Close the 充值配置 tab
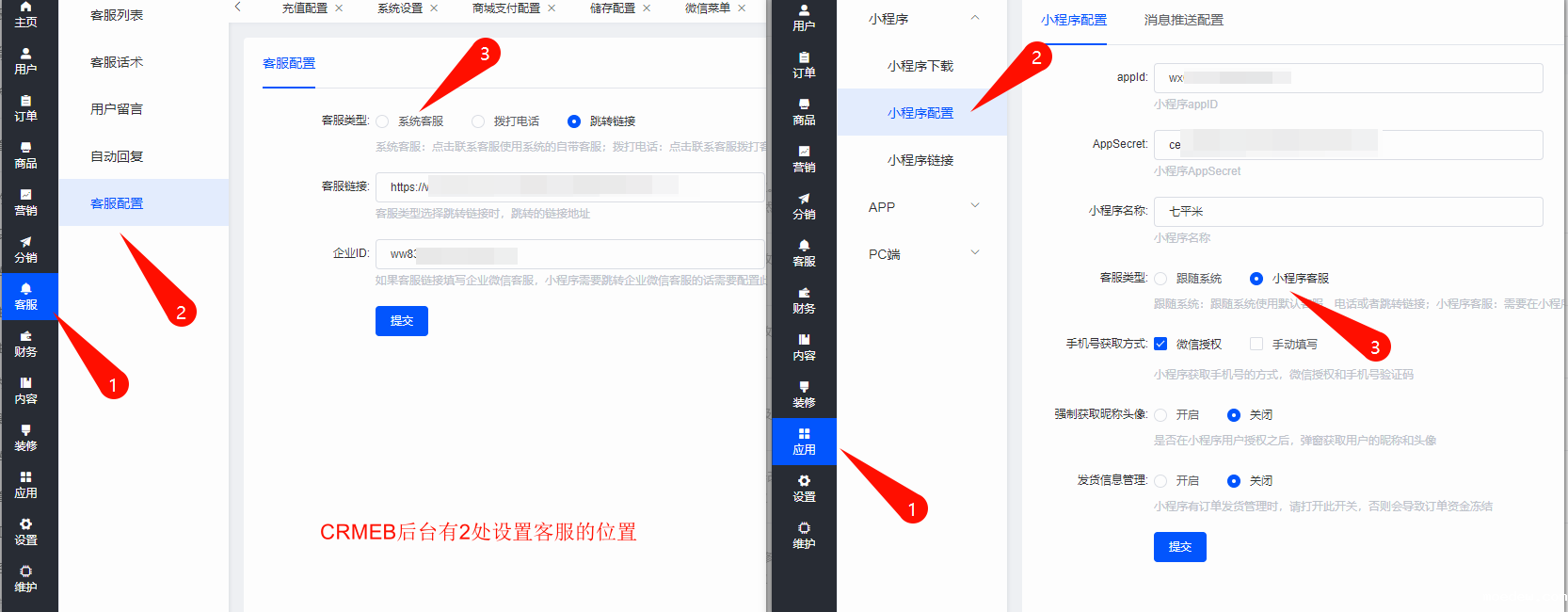The width and height of the screenshot is (1568, 612). click(339, 8)
